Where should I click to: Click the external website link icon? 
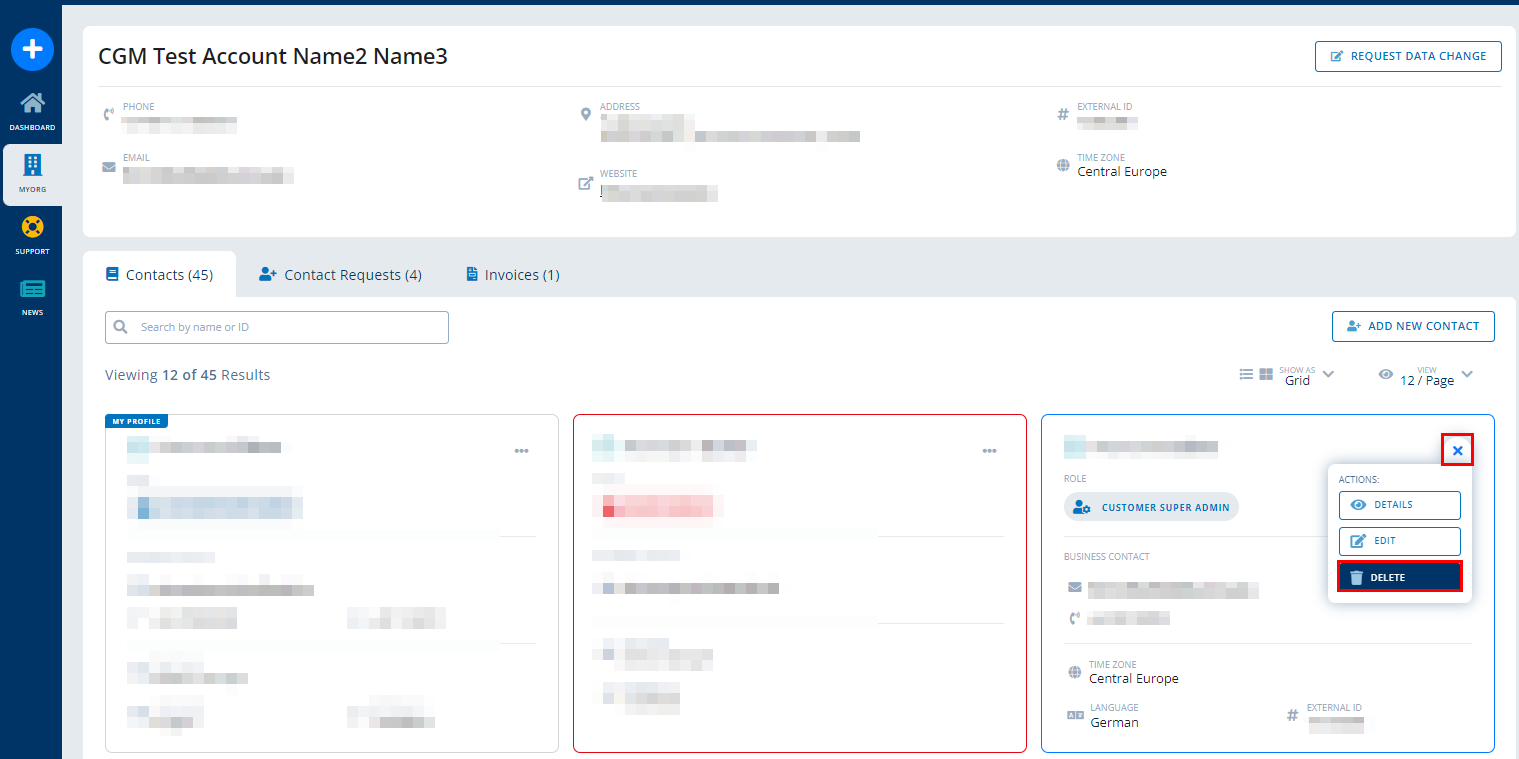point(586,184)
